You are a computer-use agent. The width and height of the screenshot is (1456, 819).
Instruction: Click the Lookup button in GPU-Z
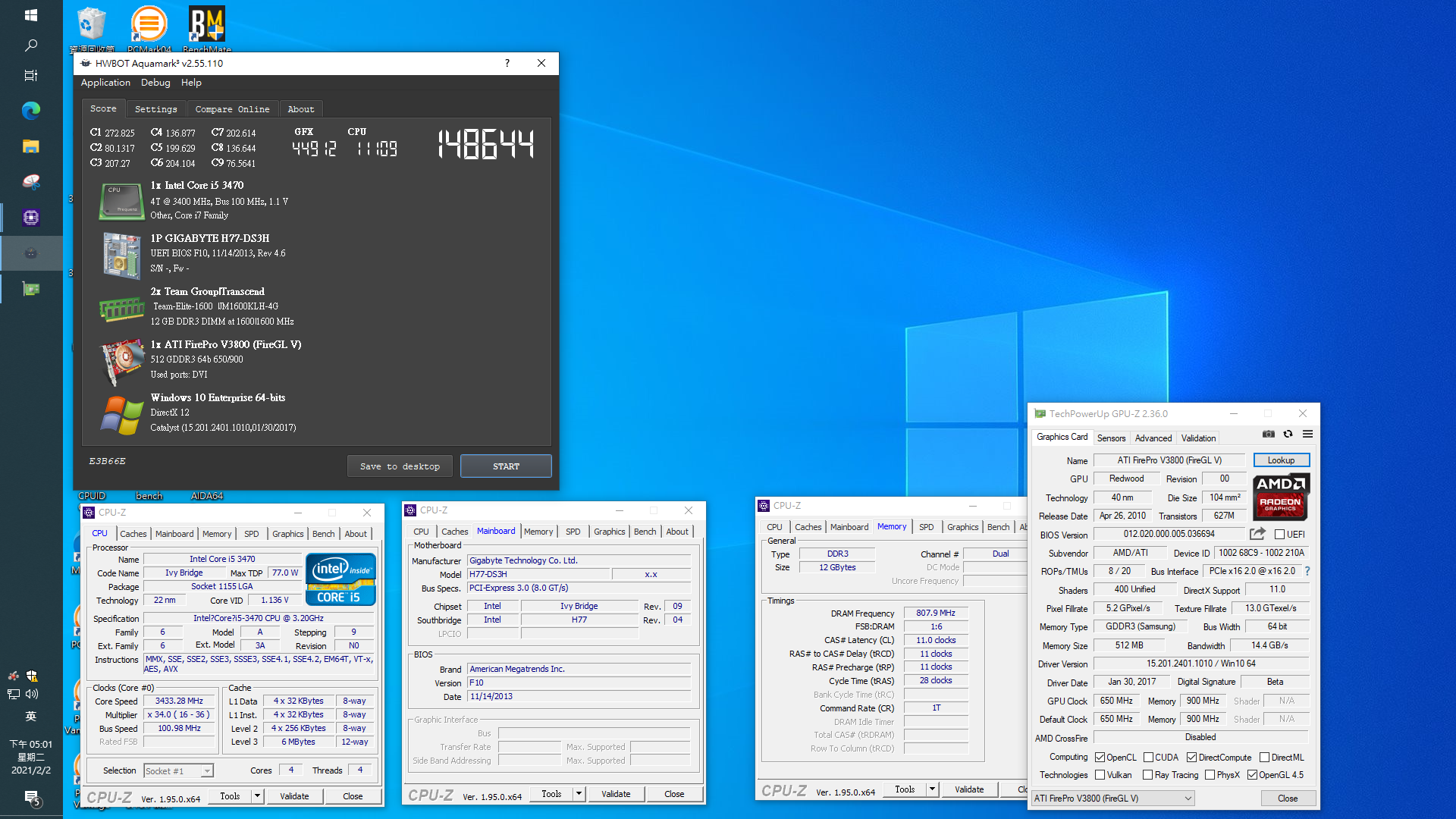[1281, 460]
